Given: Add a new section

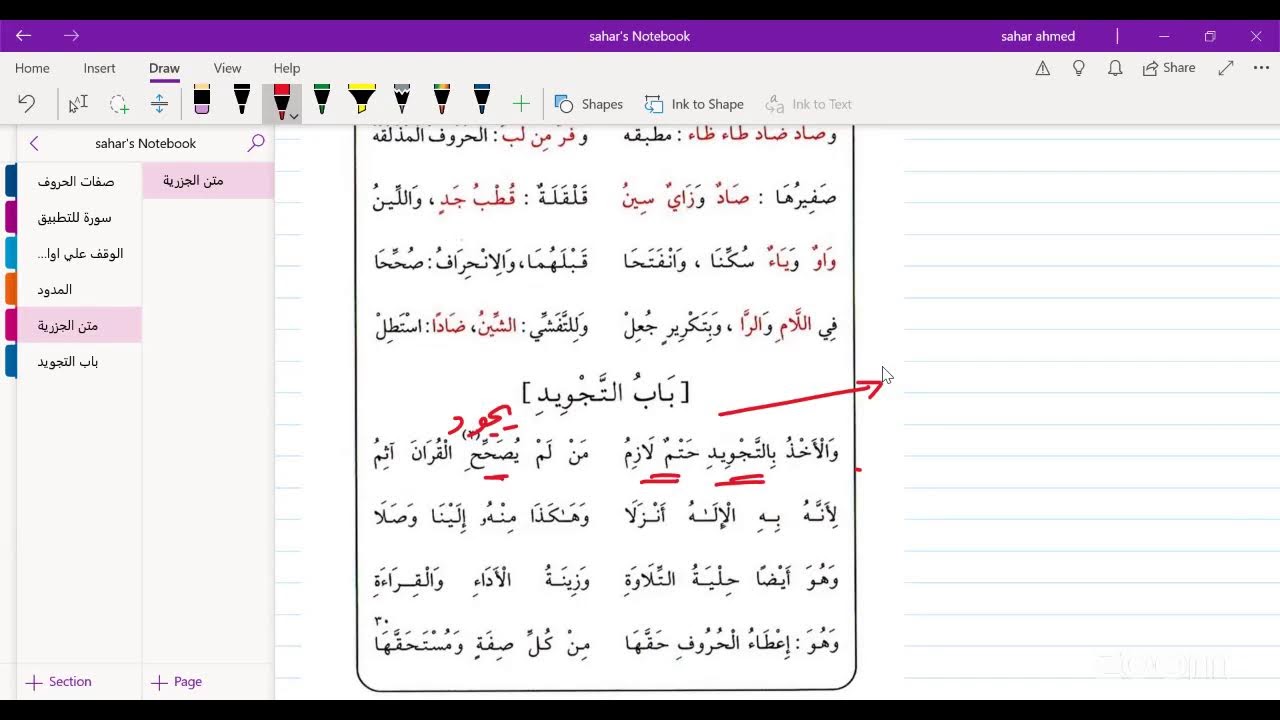Looking at the screenshot, I should pyautogui.click(x=59, y=682).
